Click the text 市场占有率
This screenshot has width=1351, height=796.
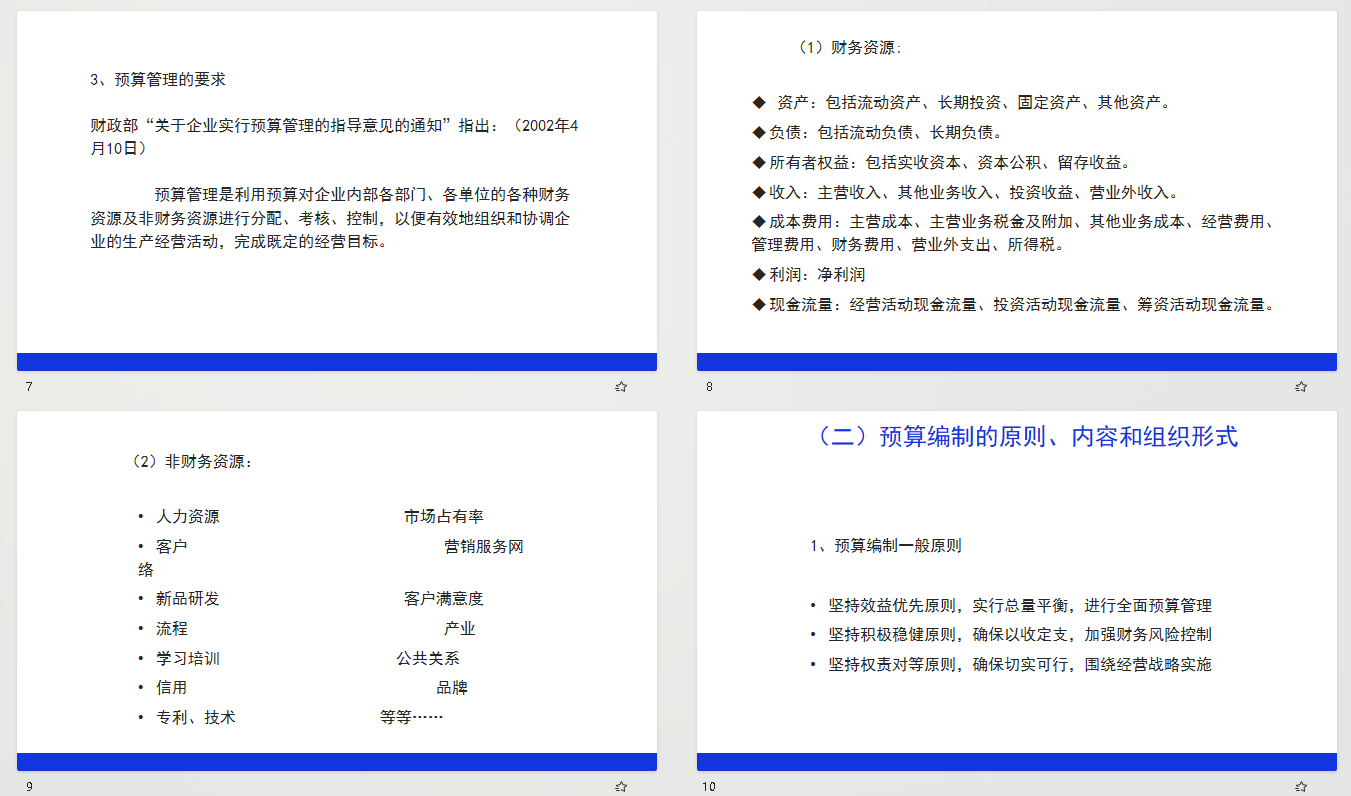pyautogui.click(x=444, y=516)
